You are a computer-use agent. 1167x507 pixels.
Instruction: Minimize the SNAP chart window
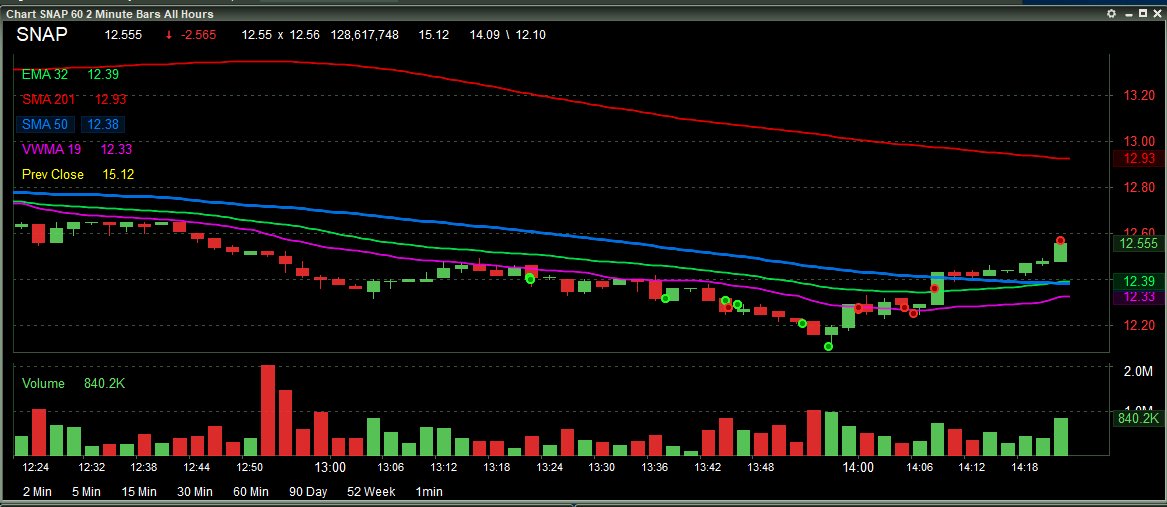(1128, 13)
